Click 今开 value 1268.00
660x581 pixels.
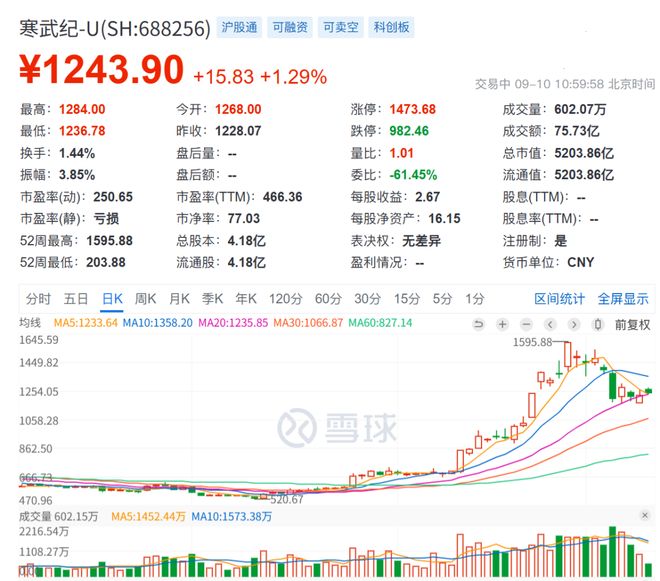coord(238,109)
